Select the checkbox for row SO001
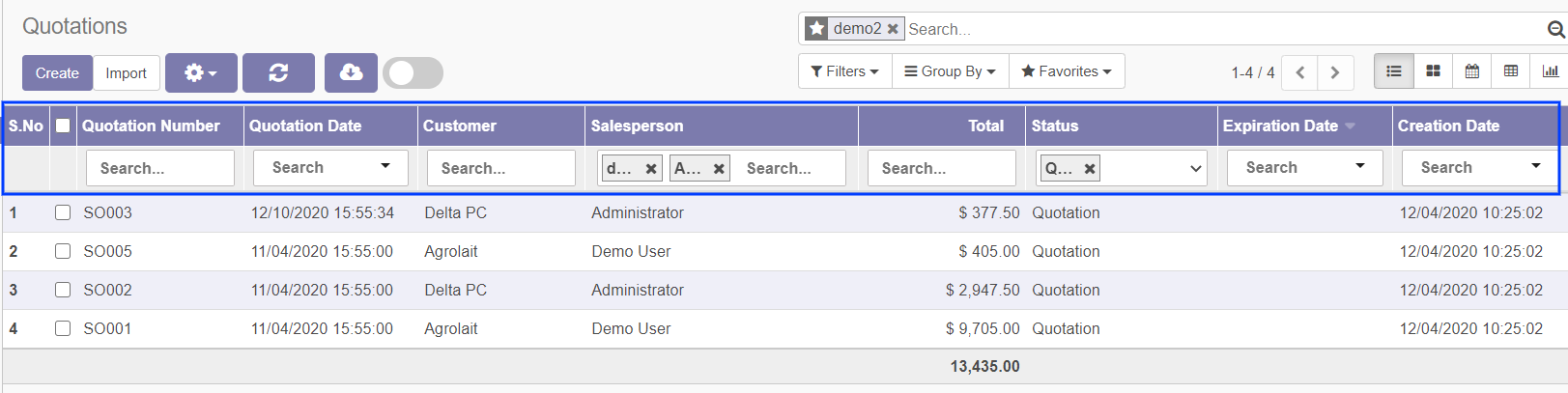The height and width of the screenshot is (393, 1568). 63,328
